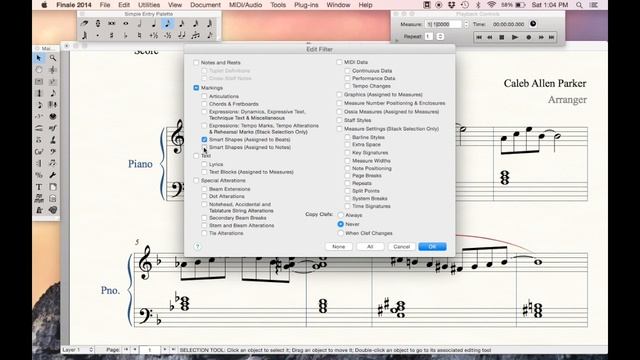Viewport: 640px width, 360px height.
Task: Select the highlighted eighth note duration
Action: click(167, 24)
